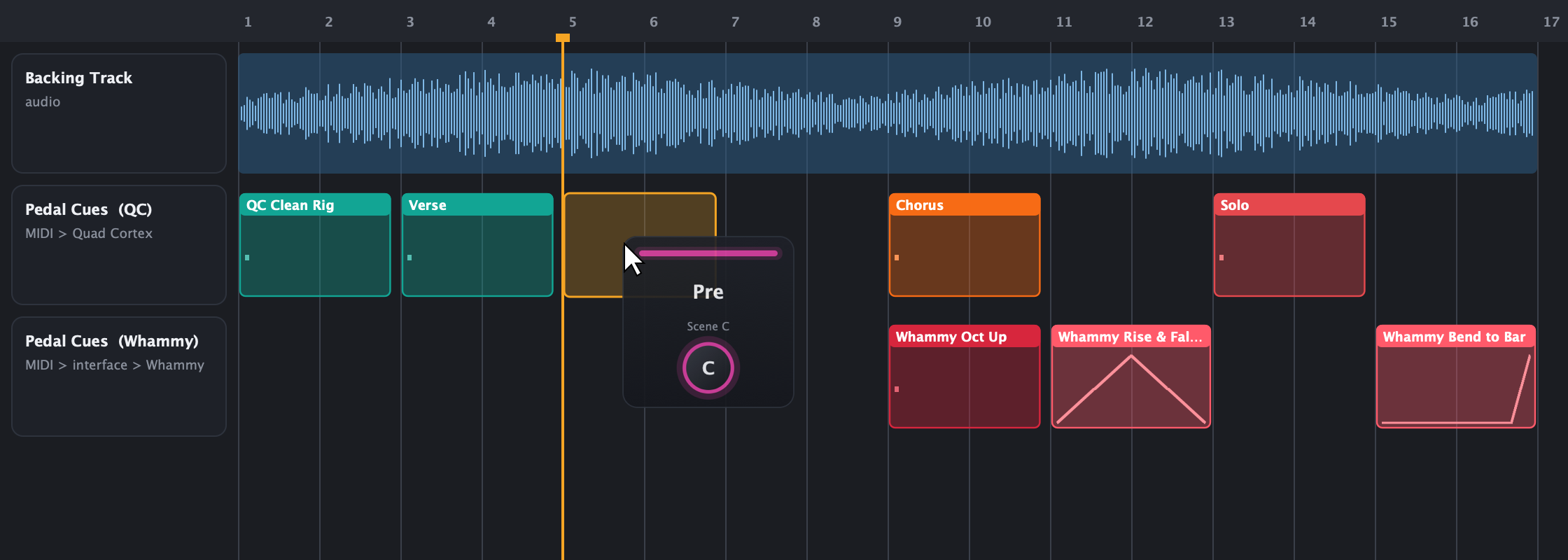Select the Pedal Cues (QC) track header
Viewport: 1568px width, 560px height.
coord(119,245)
